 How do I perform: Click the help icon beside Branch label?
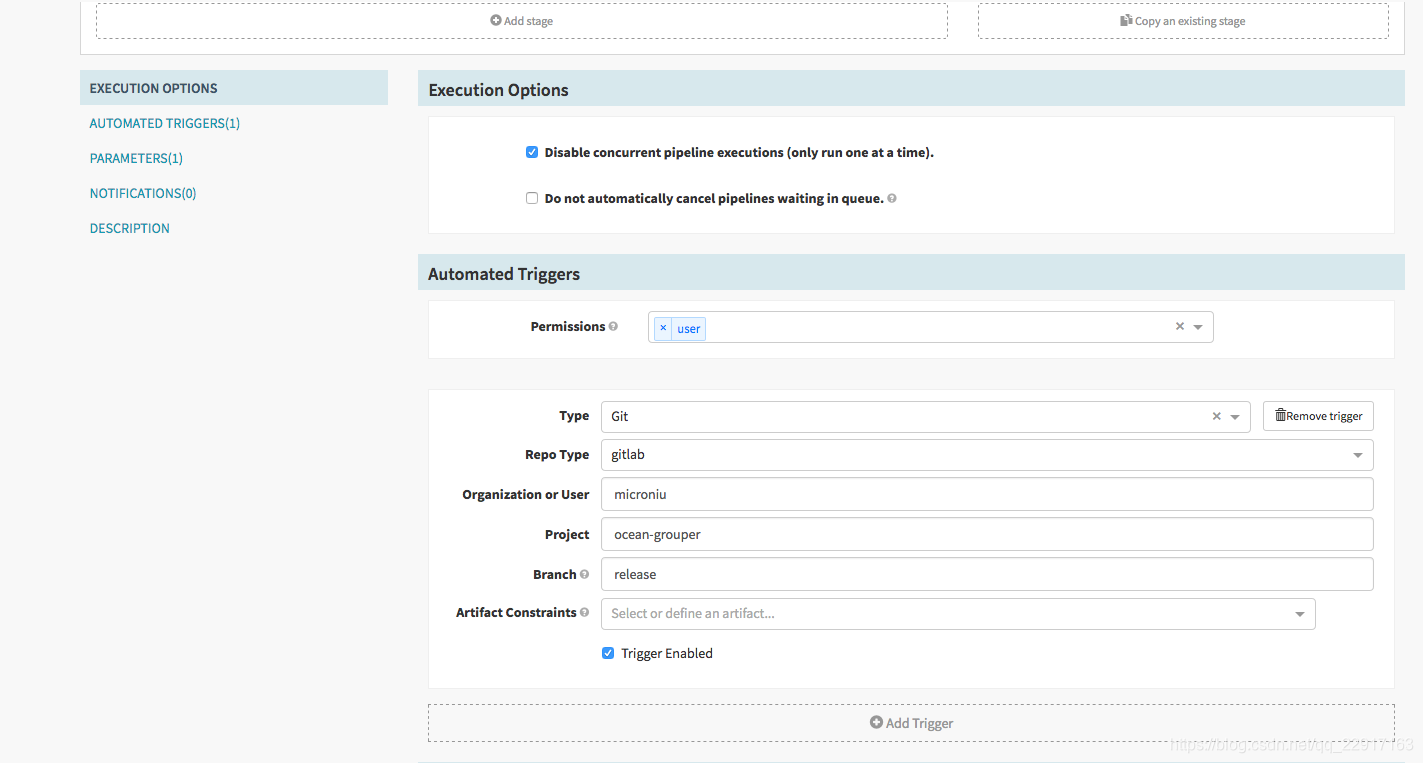click(x=584, y=575)
